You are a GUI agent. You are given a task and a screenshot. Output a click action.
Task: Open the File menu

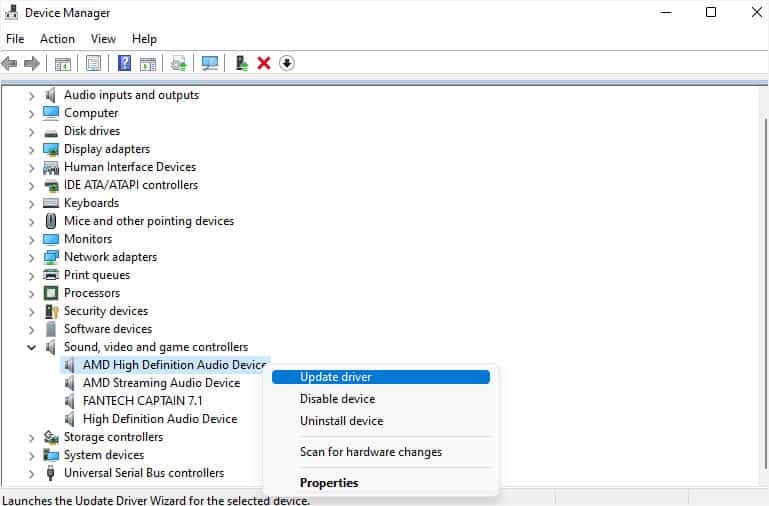[x=15, y=39]
